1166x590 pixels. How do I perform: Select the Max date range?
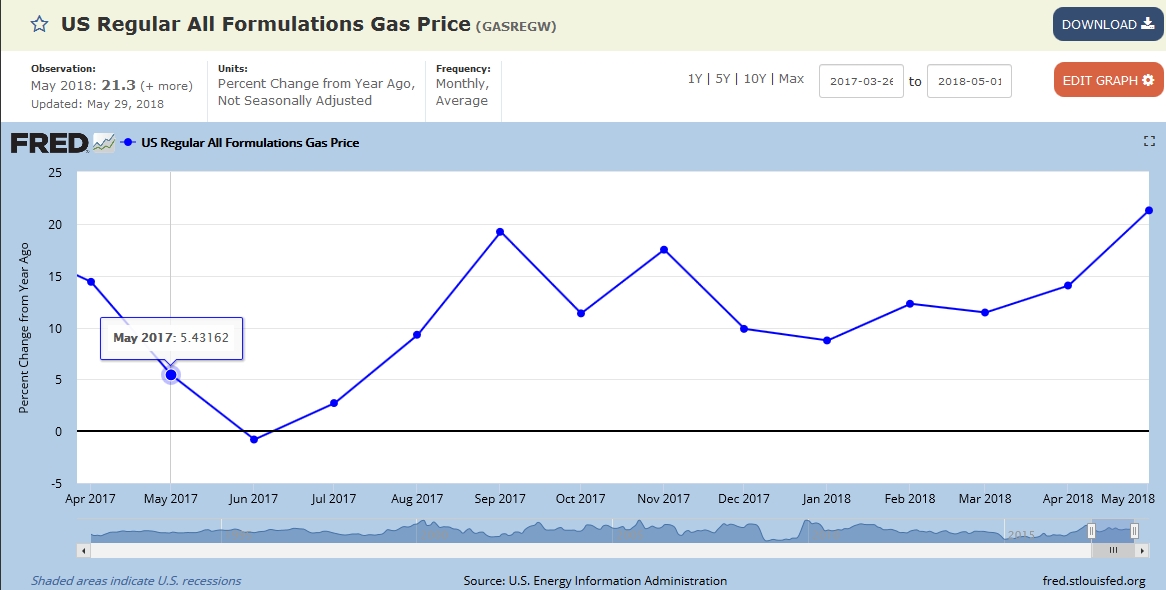click(791, 79)
